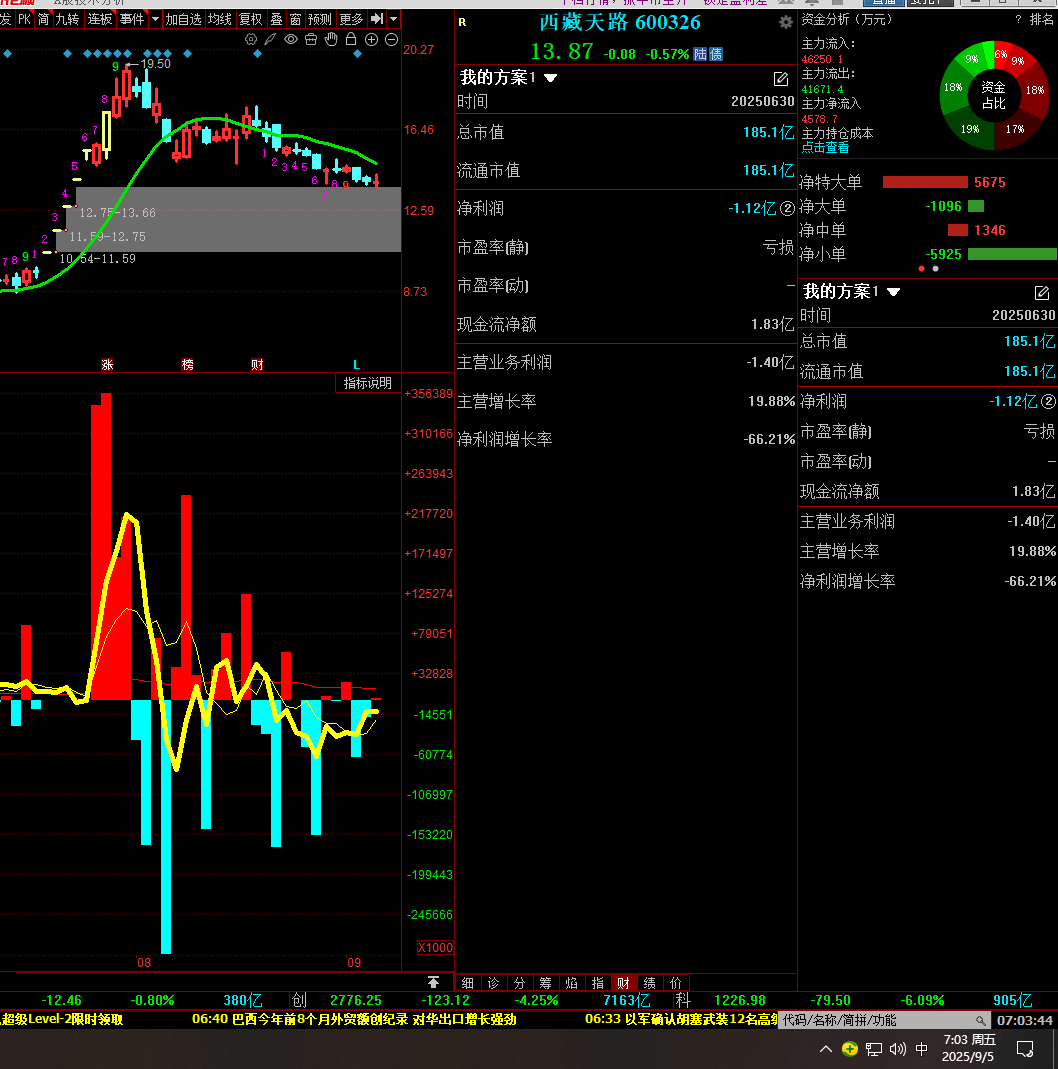This screenshot has width=1058, height=1069.
Task: Click the 陆 badge next to price
Action: (x=701, y=54)
